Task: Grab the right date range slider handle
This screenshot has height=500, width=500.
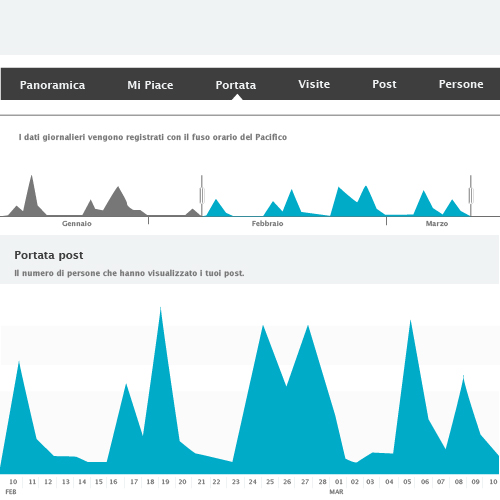Action: (x=471, y=196)
